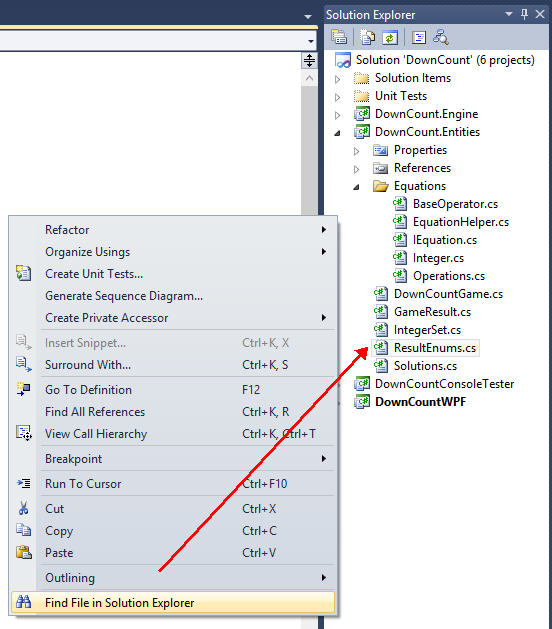Click the editor scrollbar up arrow
Viewport: 552px width, 629px height.
[309, 79]
